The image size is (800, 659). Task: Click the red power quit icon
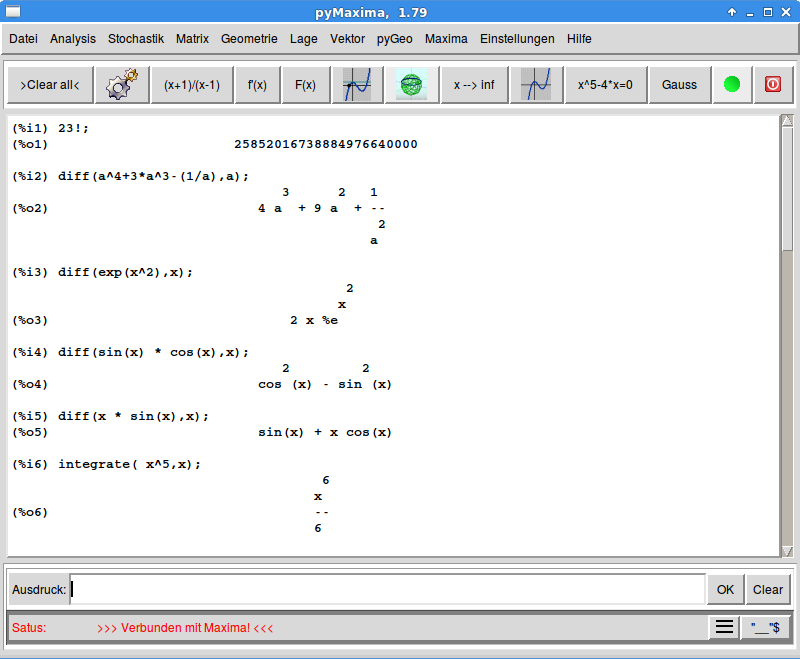point(773,85)
